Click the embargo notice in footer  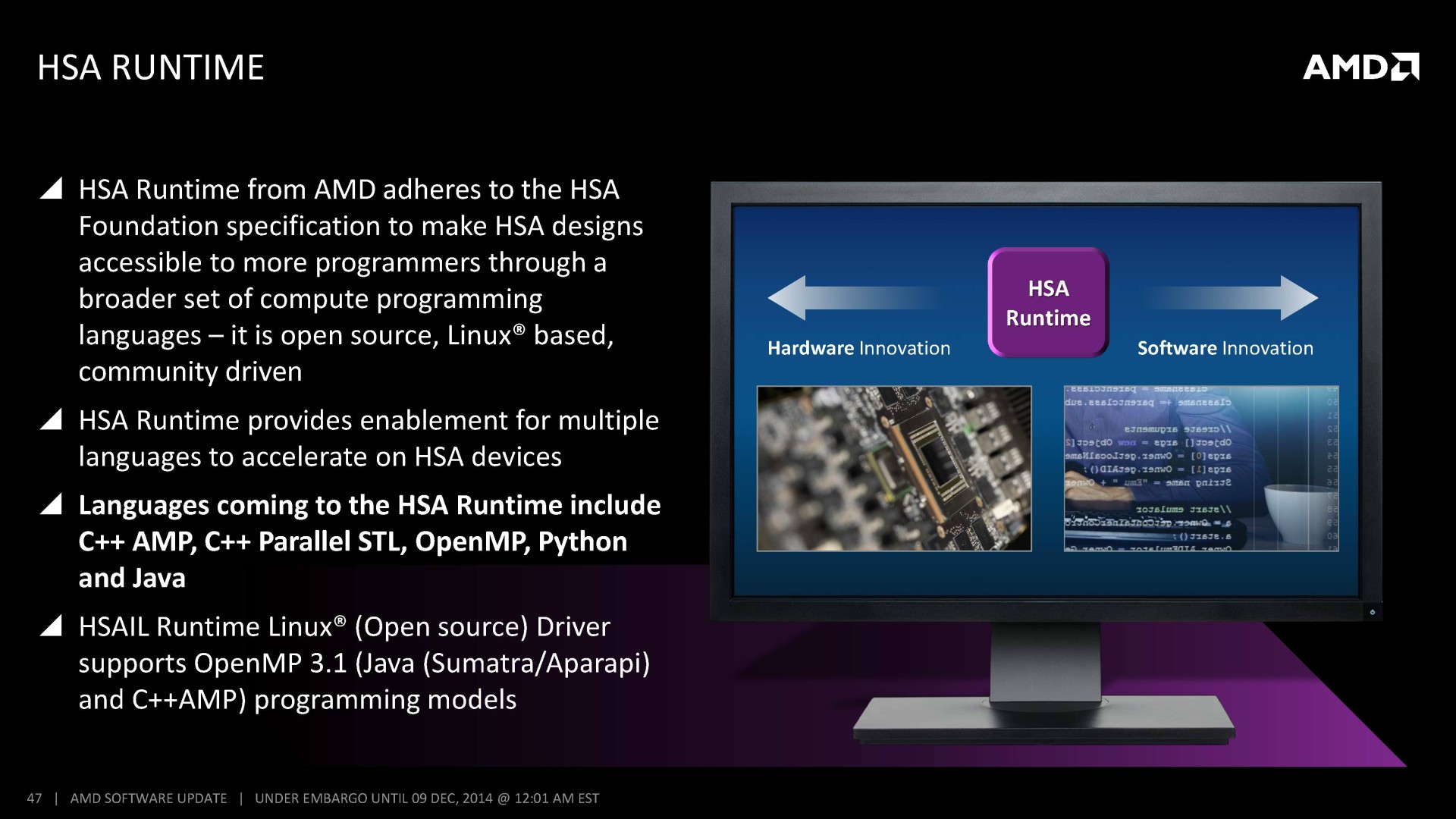[427, 798]
